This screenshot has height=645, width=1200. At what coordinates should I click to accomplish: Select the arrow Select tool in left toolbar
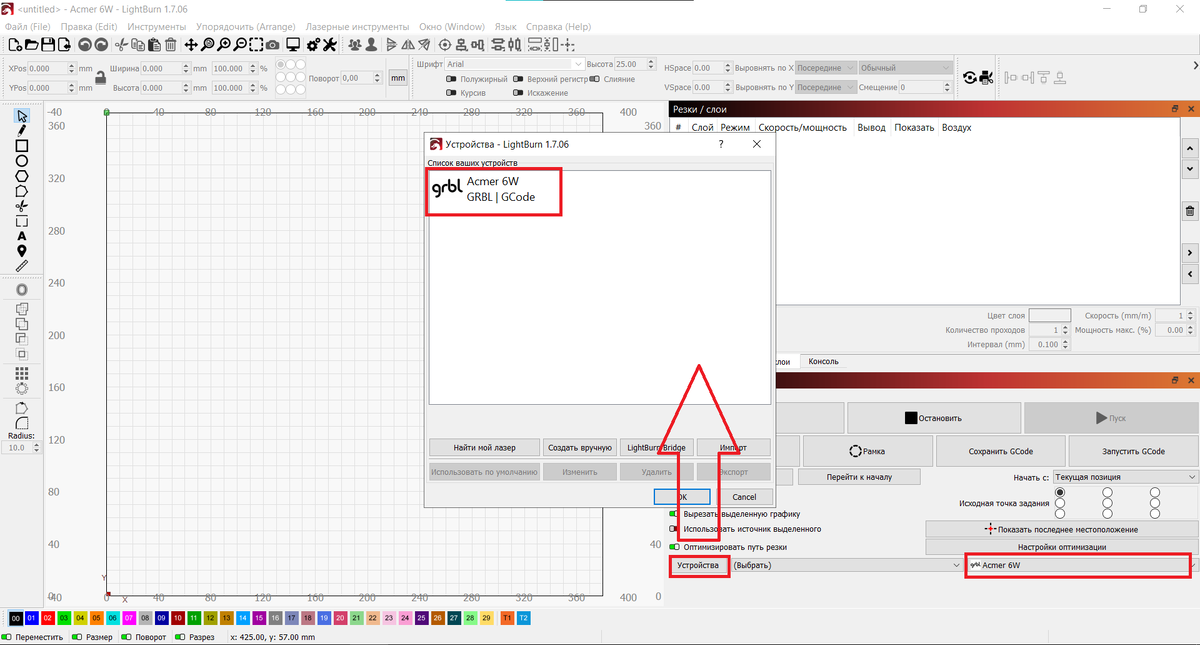(x=22, y=117)
